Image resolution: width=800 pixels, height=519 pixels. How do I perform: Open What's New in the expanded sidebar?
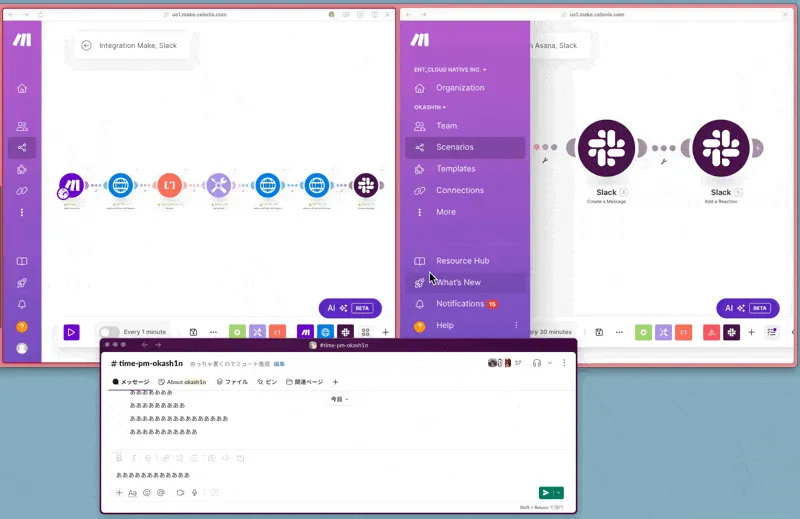(x=465, y=282)
